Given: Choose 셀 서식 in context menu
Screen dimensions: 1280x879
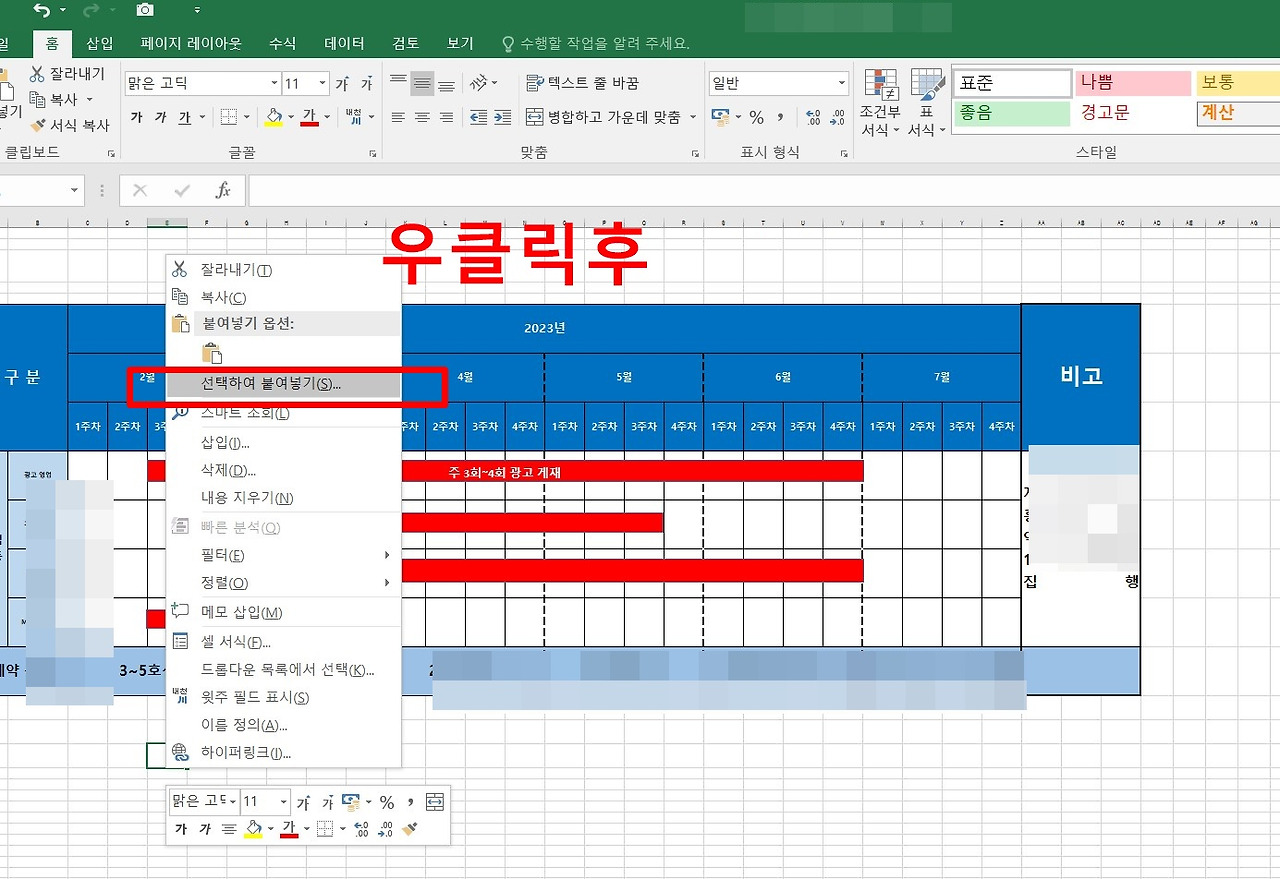Looking at the screenshot, I should point(285,642).
